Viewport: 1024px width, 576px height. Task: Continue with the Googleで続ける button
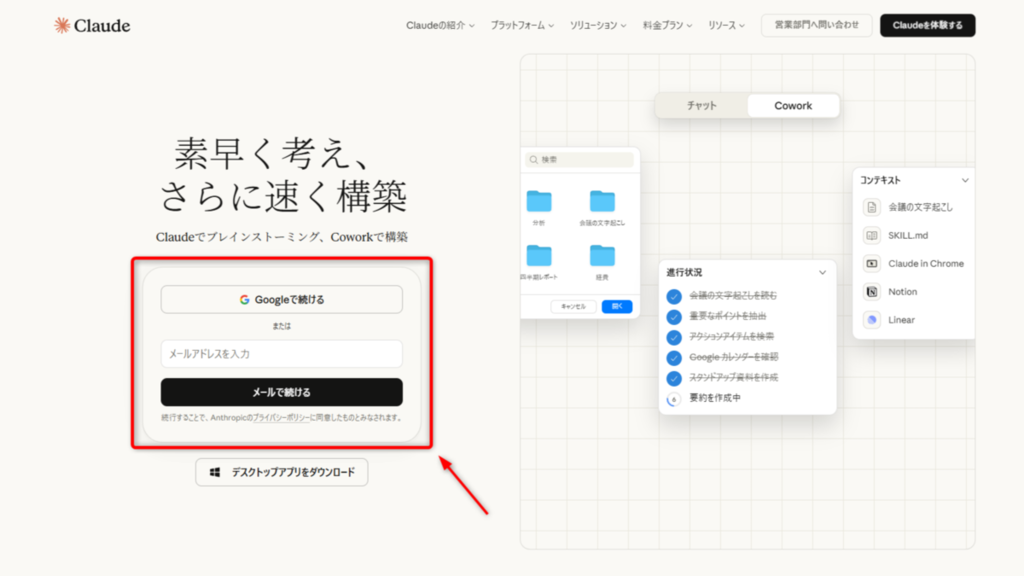(x=281, y=300)
